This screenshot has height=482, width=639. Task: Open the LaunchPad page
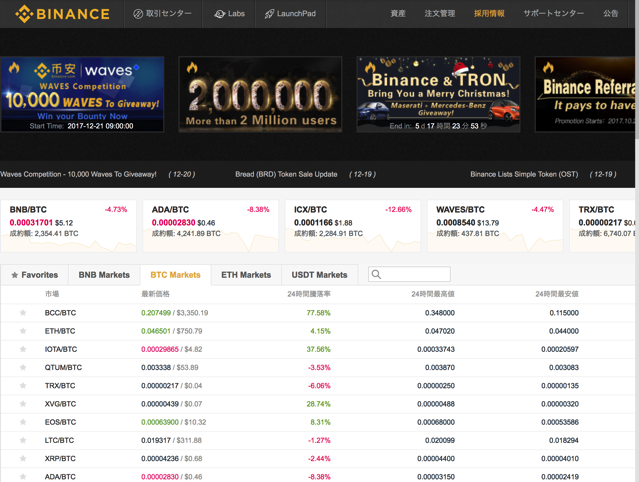290,14
